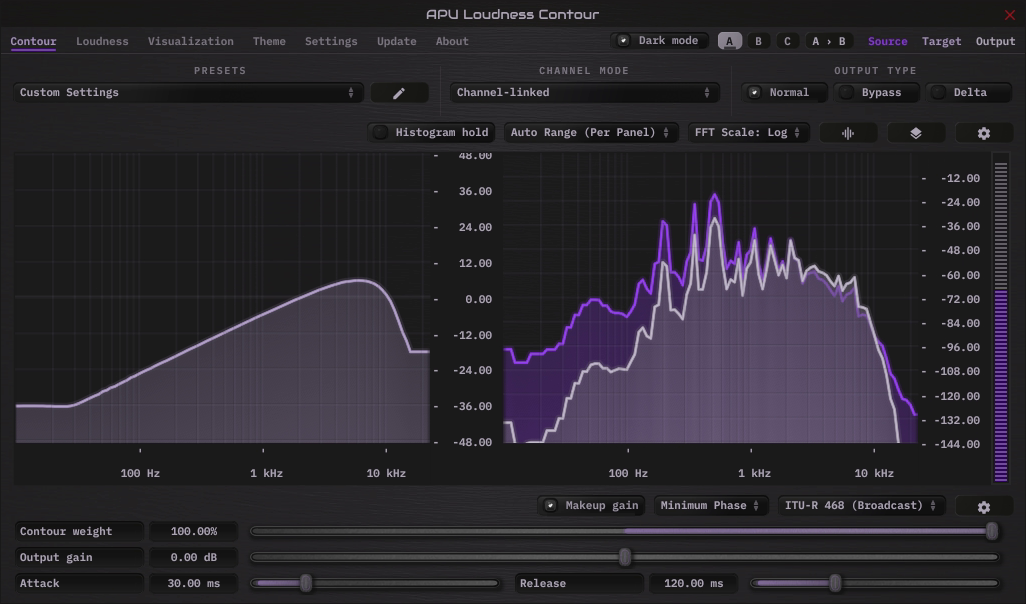Switch to state slot C
Image resolution: width=1026 pixels, height=604 pixels.
point(787,41)
